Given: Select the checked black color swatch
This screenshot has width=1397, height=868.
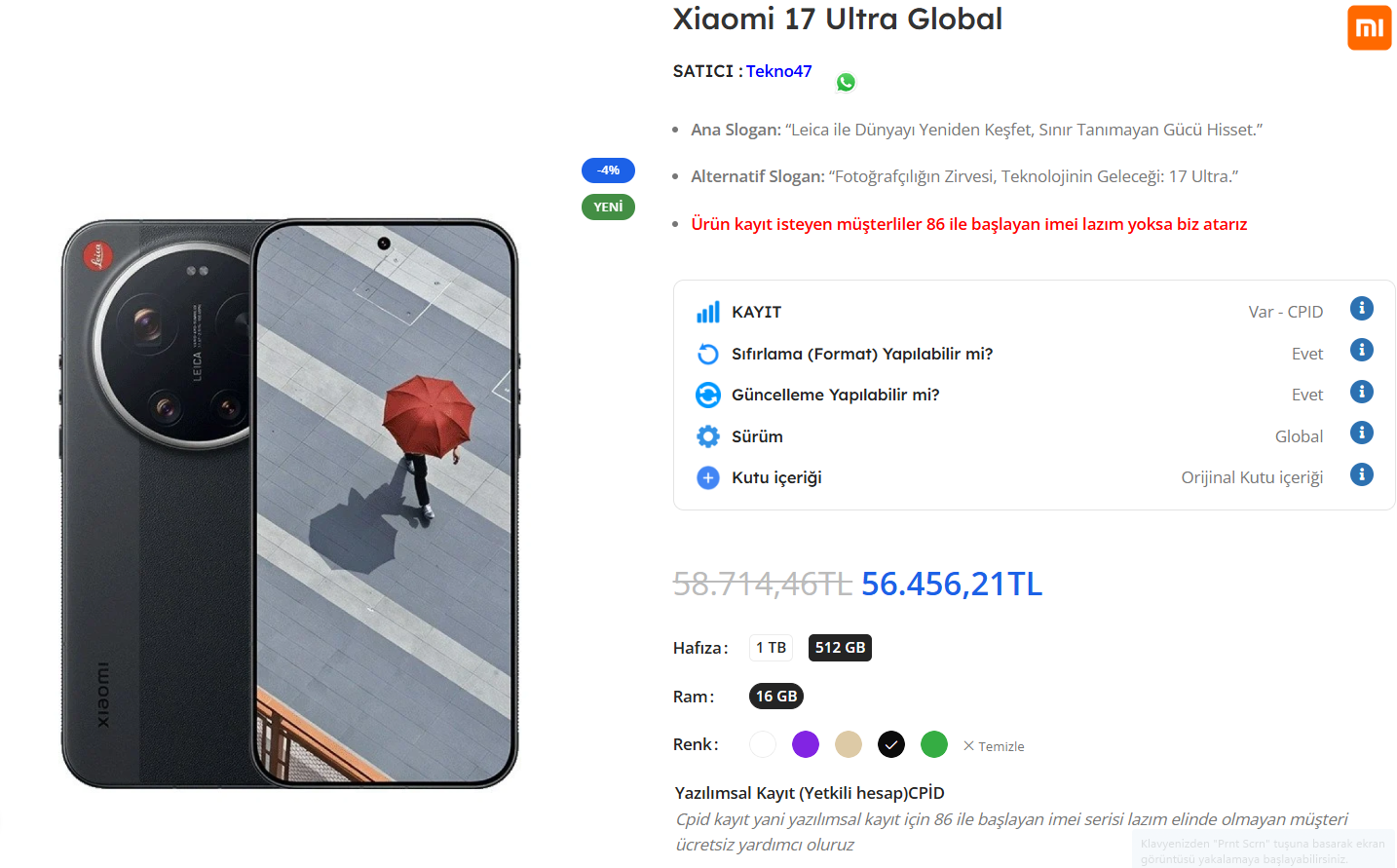Looking at the screenshot, I should tap(891, 744).
